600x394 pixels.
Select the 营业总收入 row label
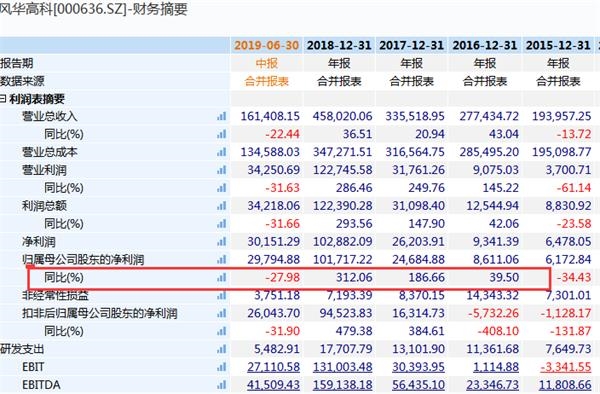tap(49, 116)
